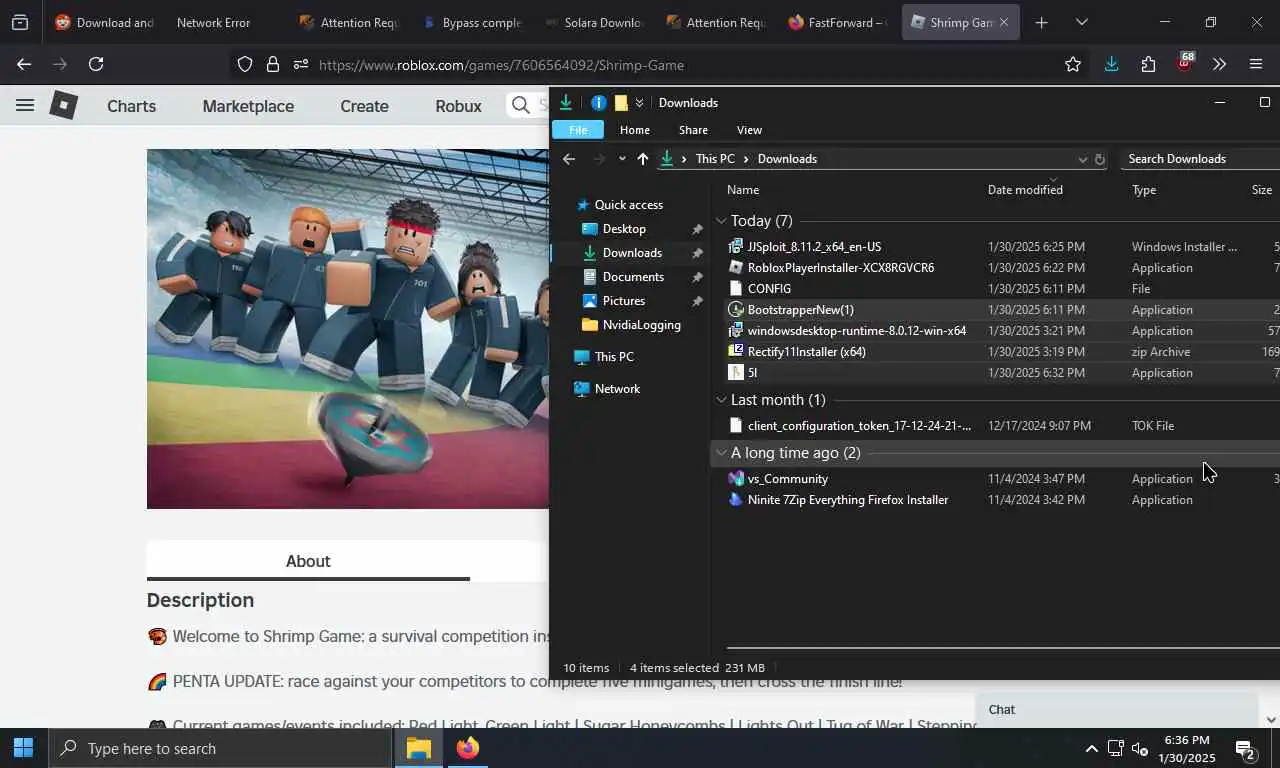This screenshot has width=1280, height=768.
Task: Open a new Firefox tab
Action: click(1041, 22)
